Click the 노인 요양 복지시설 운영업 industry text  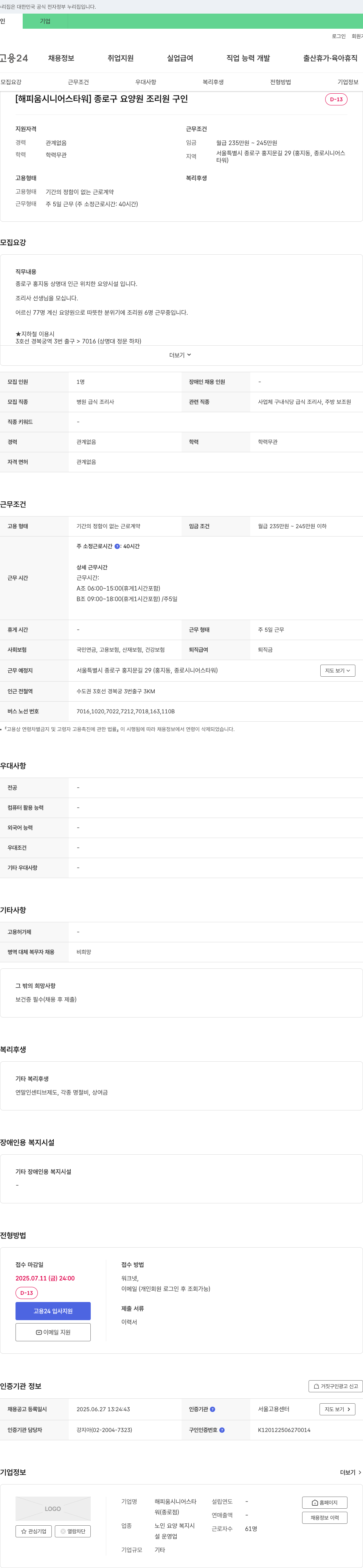pos(175,1531)
